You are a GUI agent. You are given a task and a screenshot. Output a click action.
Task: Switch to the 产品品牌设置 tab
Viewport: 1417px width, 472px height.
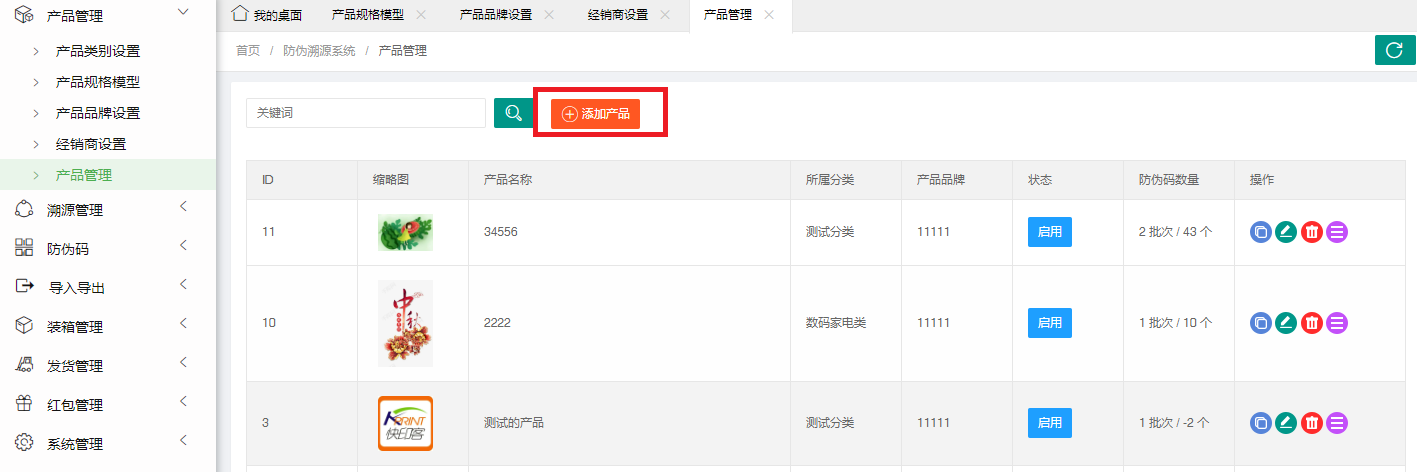coord(495,15)
